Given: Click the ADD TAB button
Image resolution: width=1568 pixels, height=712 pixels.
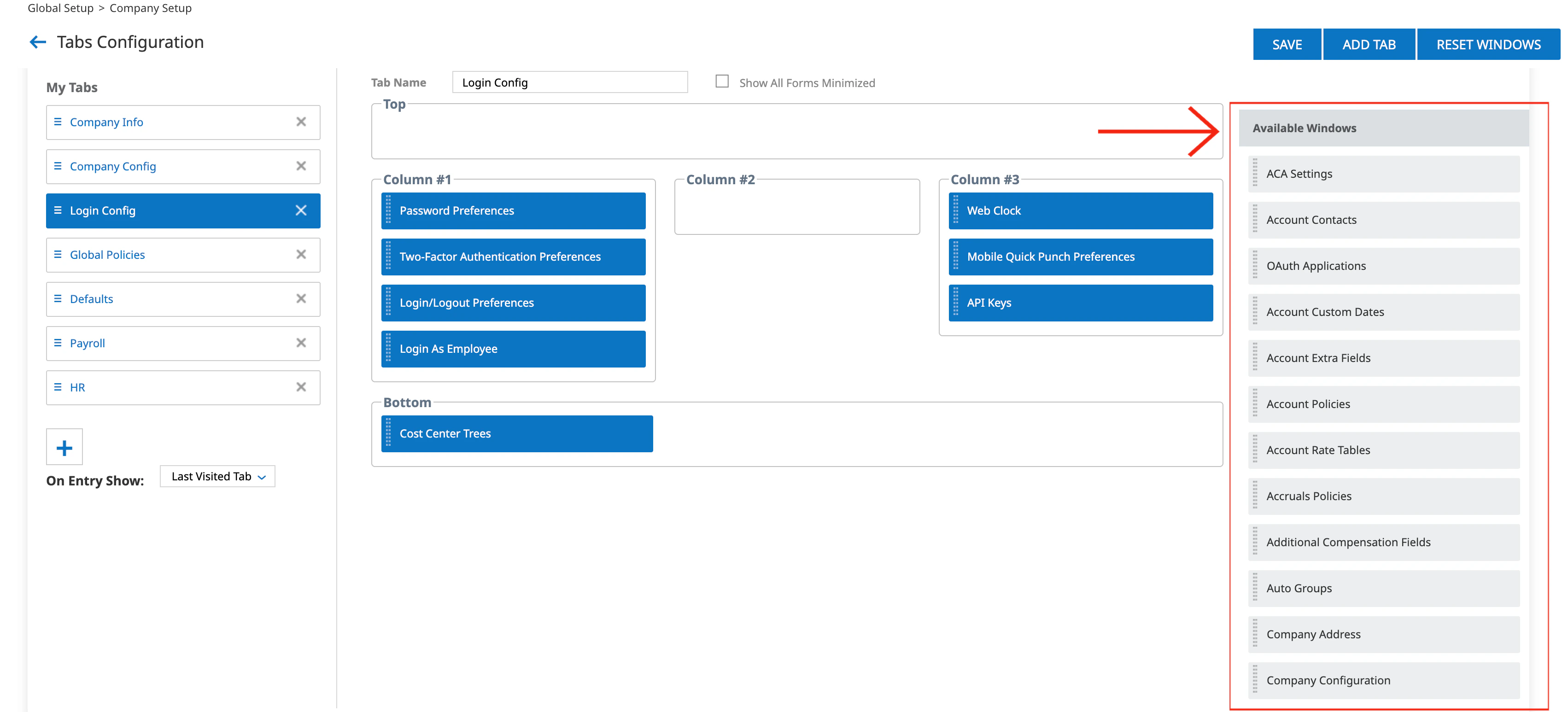Looking at the screenshot, I should 1369,44.
